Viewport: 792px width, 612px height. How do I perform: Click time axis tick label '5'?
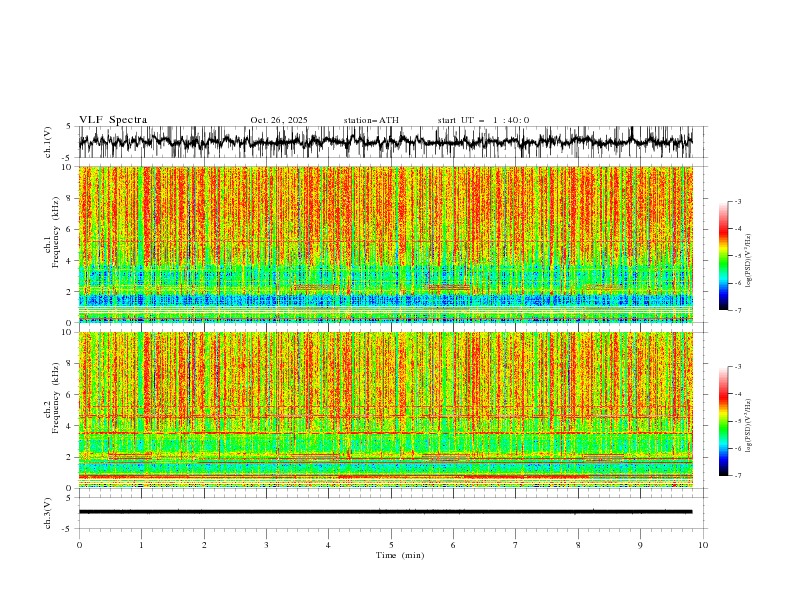coord(391,545)
